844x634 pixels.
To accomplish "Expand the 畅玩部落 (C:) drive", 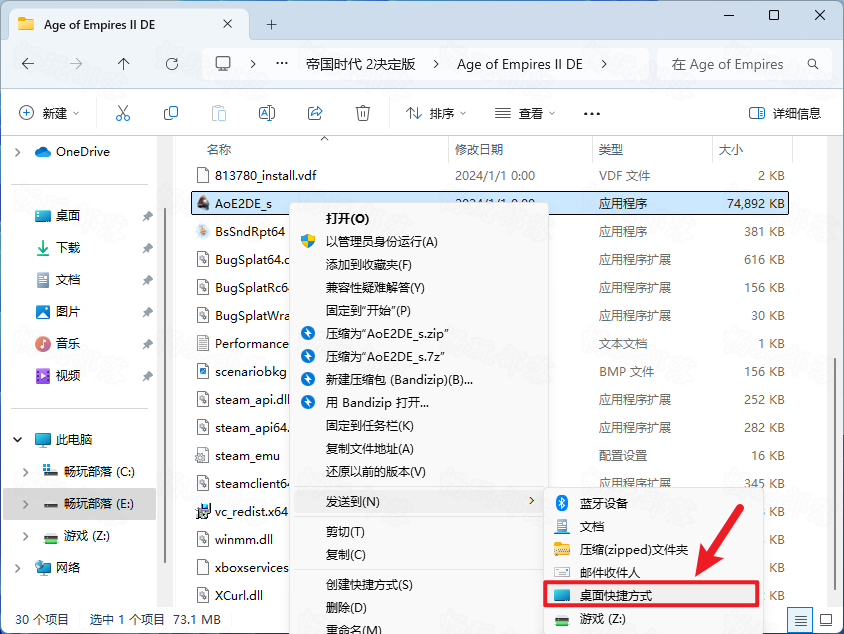I will 25,472.
